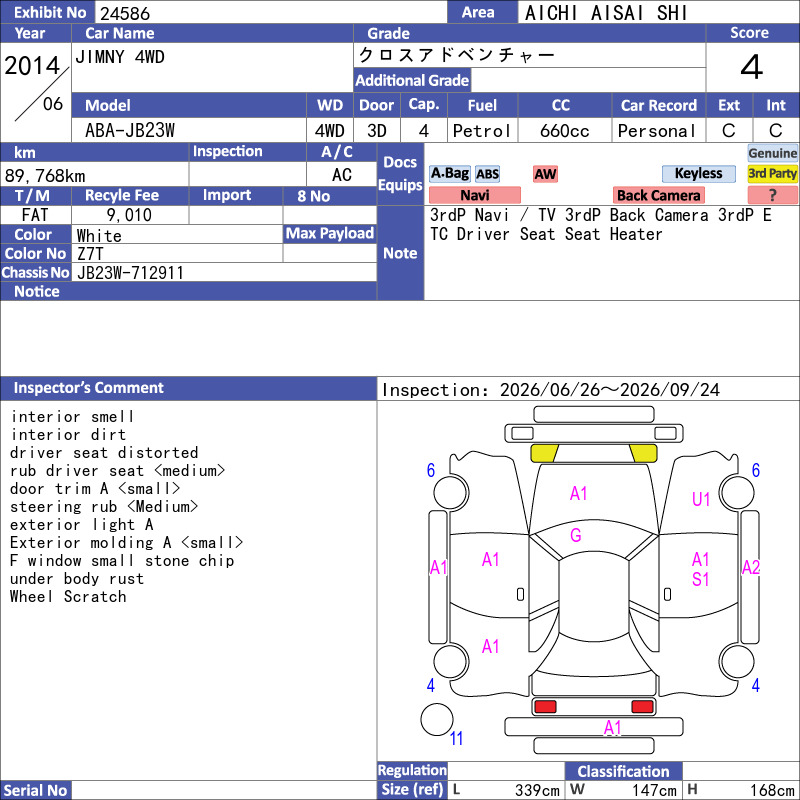Image resolution: width=800 pixels, height=800 pixels.
Task: Click the Back Camera badge
Action: [x=658, y=195]
